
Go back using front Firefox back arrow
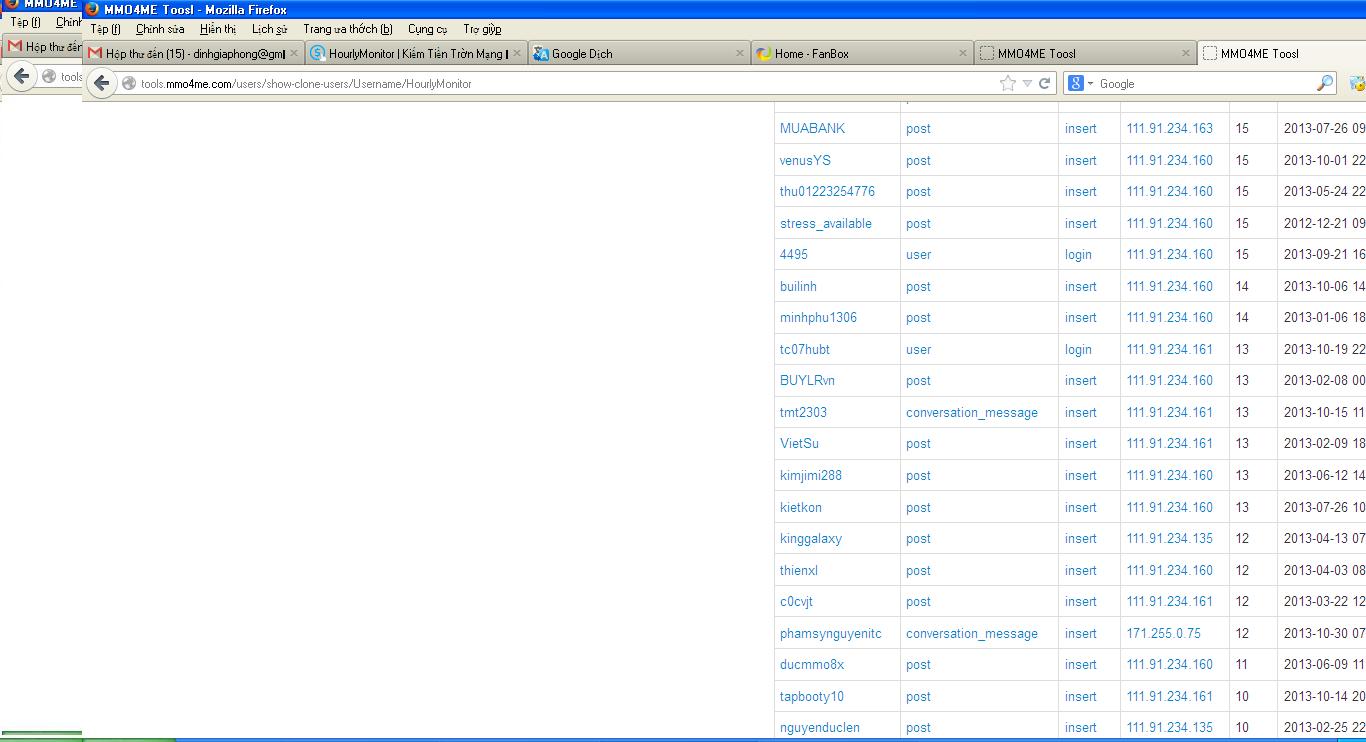pyautogui.click(x=101, y=83)
